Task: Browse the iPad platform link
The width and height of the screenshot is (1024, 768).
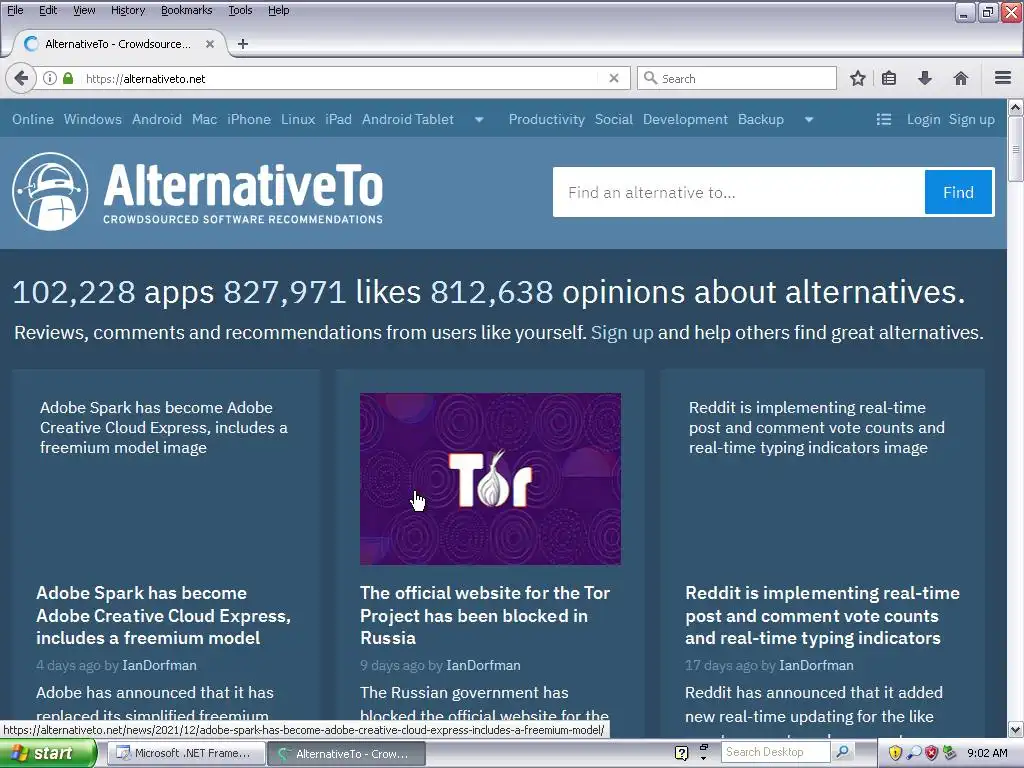Action: pos(338,120)
